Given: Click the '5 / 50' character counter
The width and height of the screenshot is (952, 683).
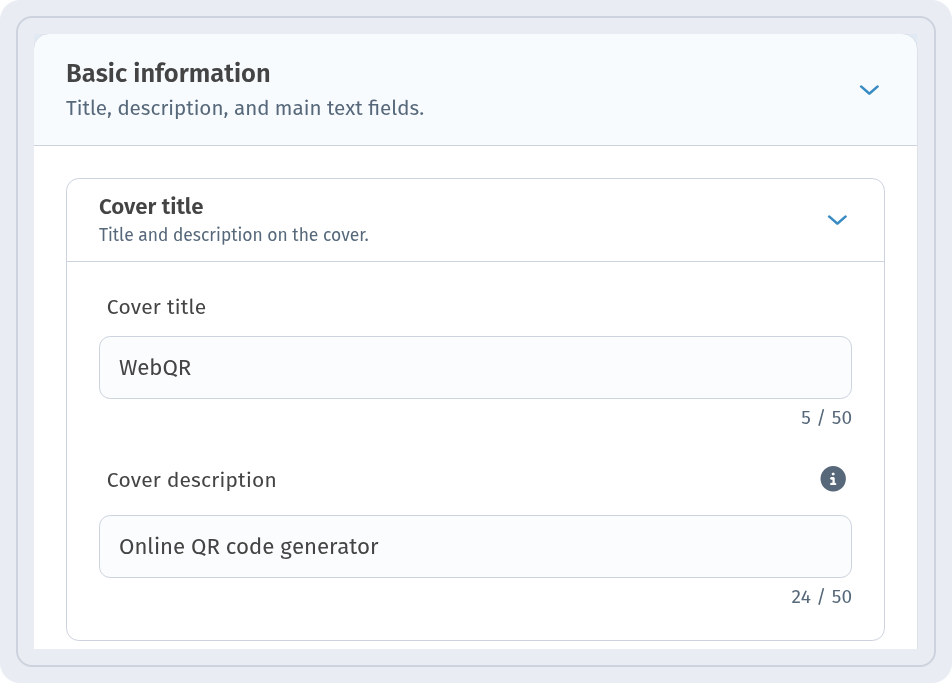Looking at the screenshot, I should (x=826, y=418).
